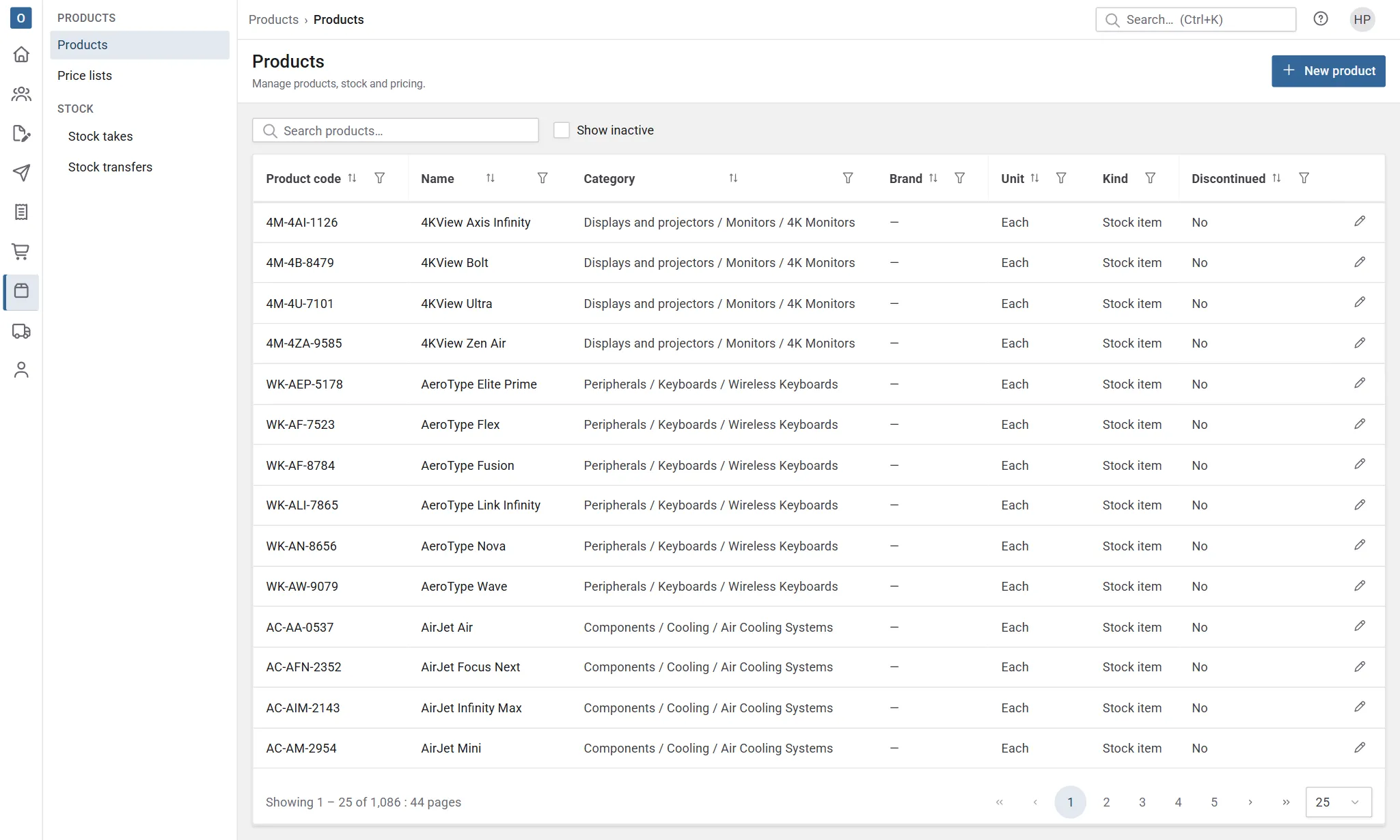Select the WK-AEP-5178 product code
The height and width of the screenshot is (840, 1400).
pyautogui.click(x=305, y=384)
